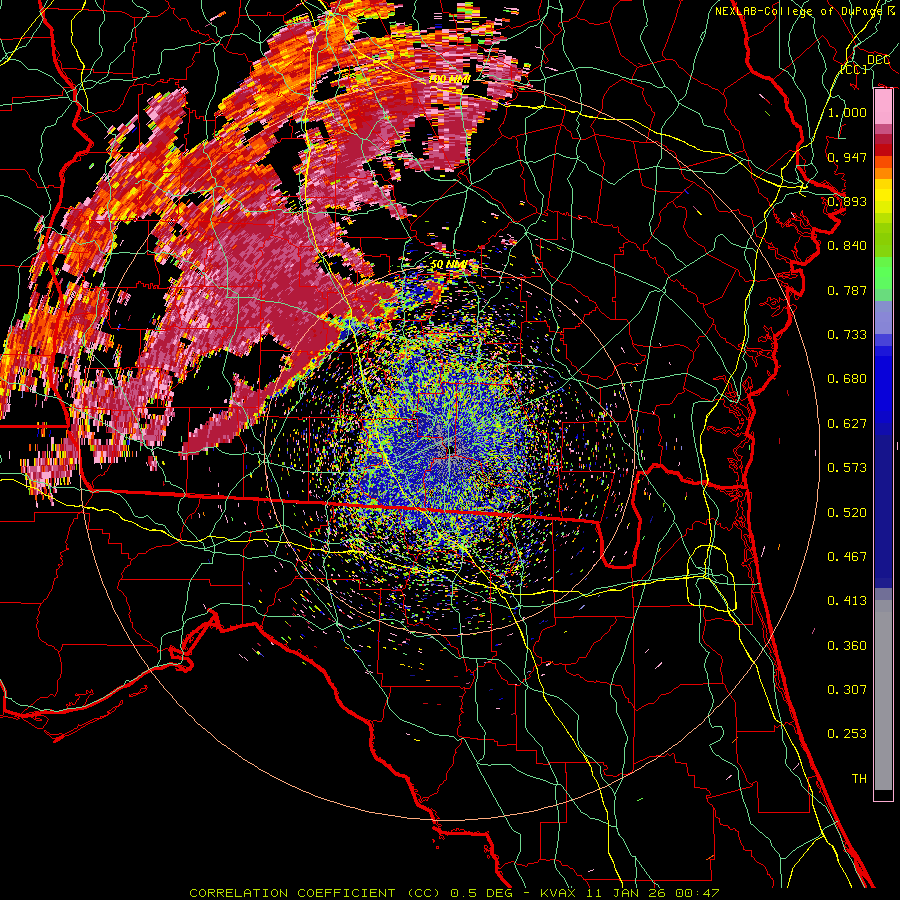Select the 0.733 legend value
This screenshot has height=900, width=900.
pyautogui.click(x=847, y=335)
